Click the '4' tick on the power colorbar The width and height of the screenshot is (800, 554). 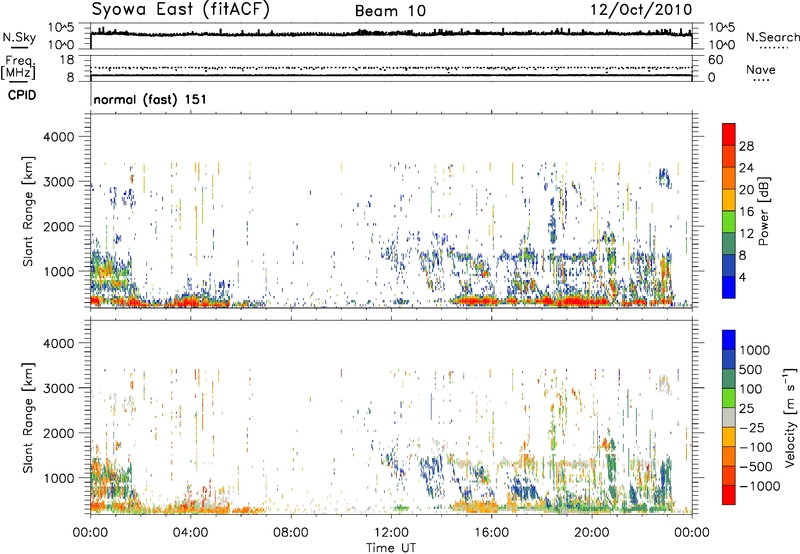[x=742, y=277]
